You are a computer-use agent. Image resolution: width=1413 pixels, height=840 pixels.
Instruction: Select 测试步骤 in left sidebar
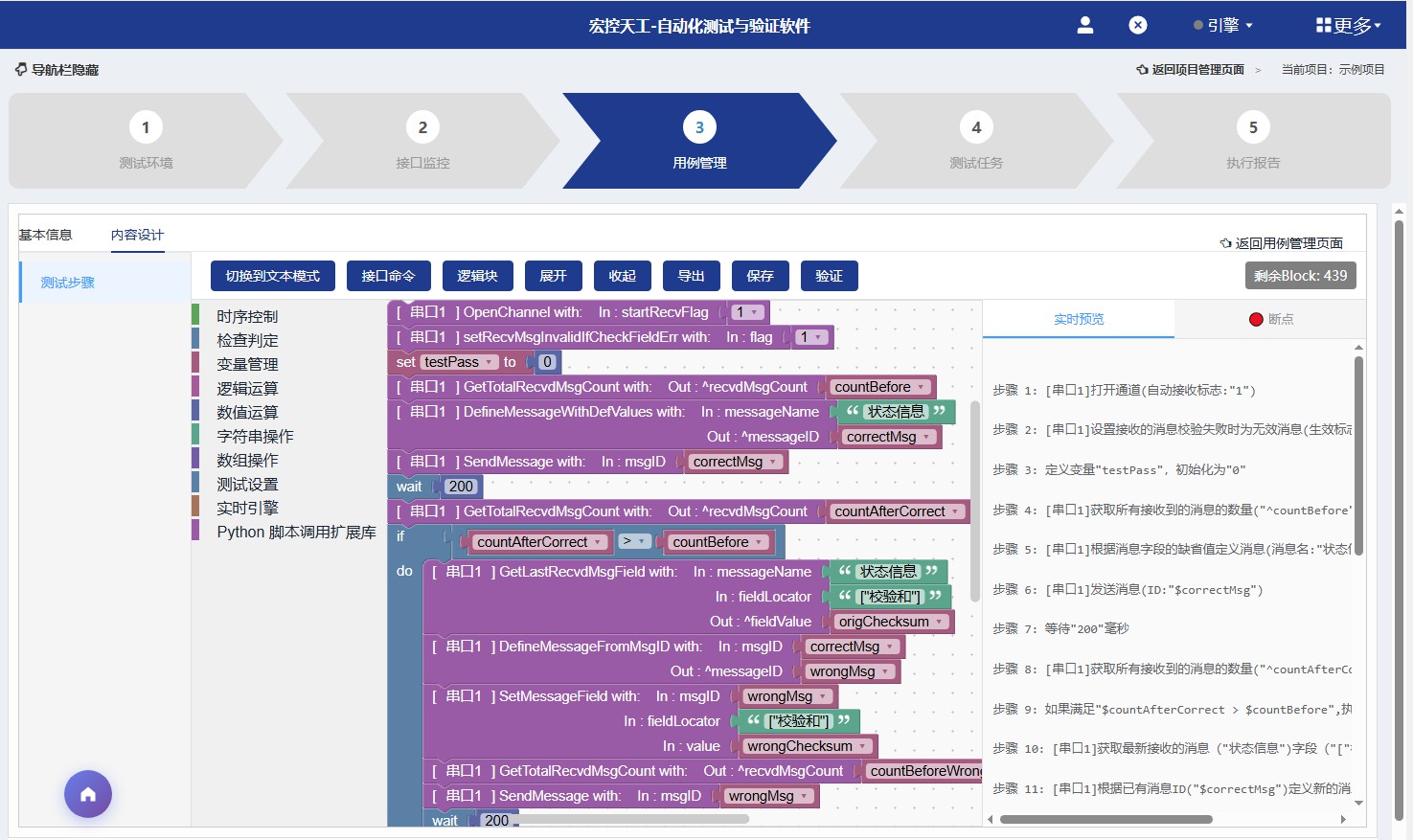pos(68,283)
